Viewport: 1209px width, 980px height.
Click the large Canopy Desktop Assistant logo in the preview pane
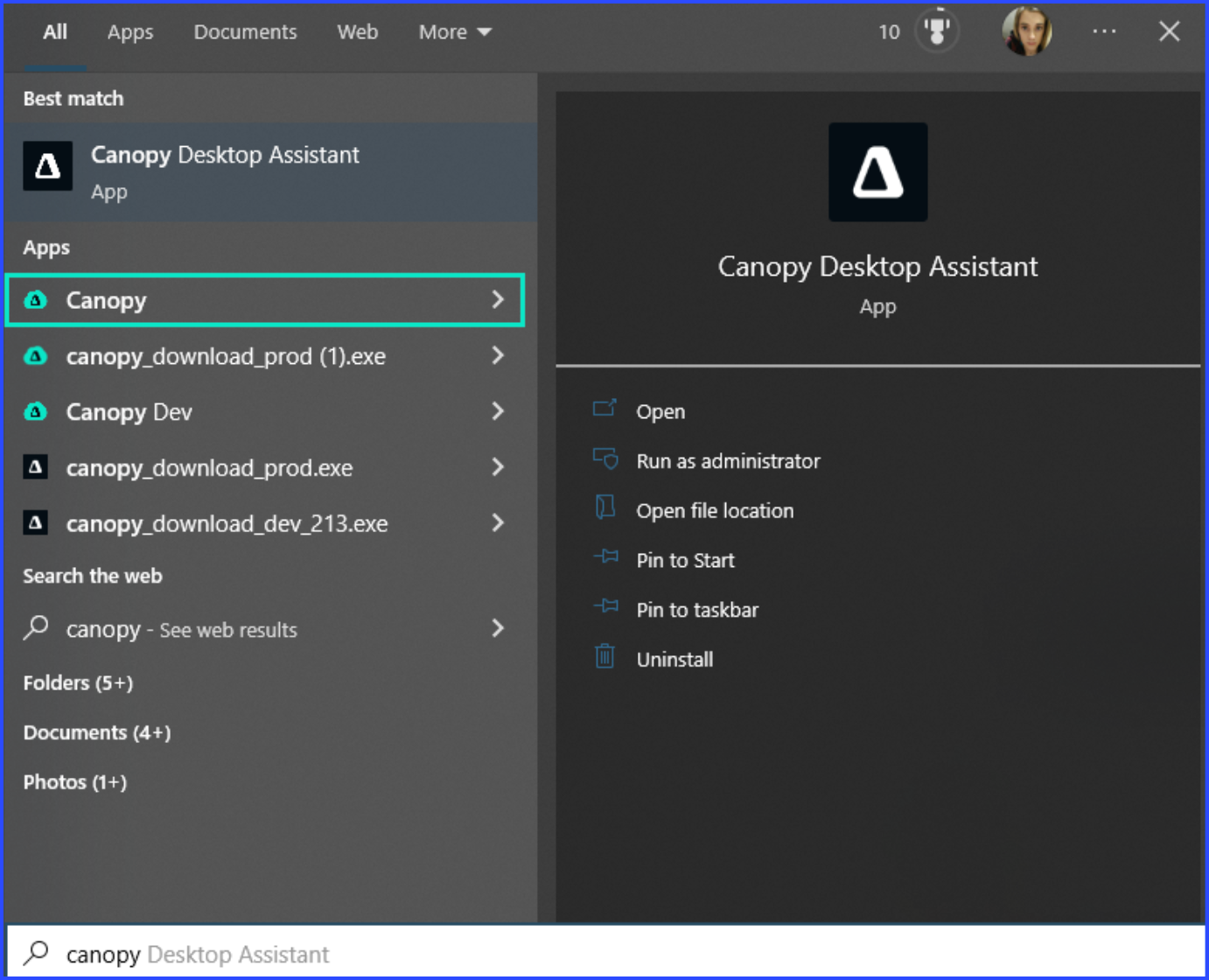tap(877, 171)
